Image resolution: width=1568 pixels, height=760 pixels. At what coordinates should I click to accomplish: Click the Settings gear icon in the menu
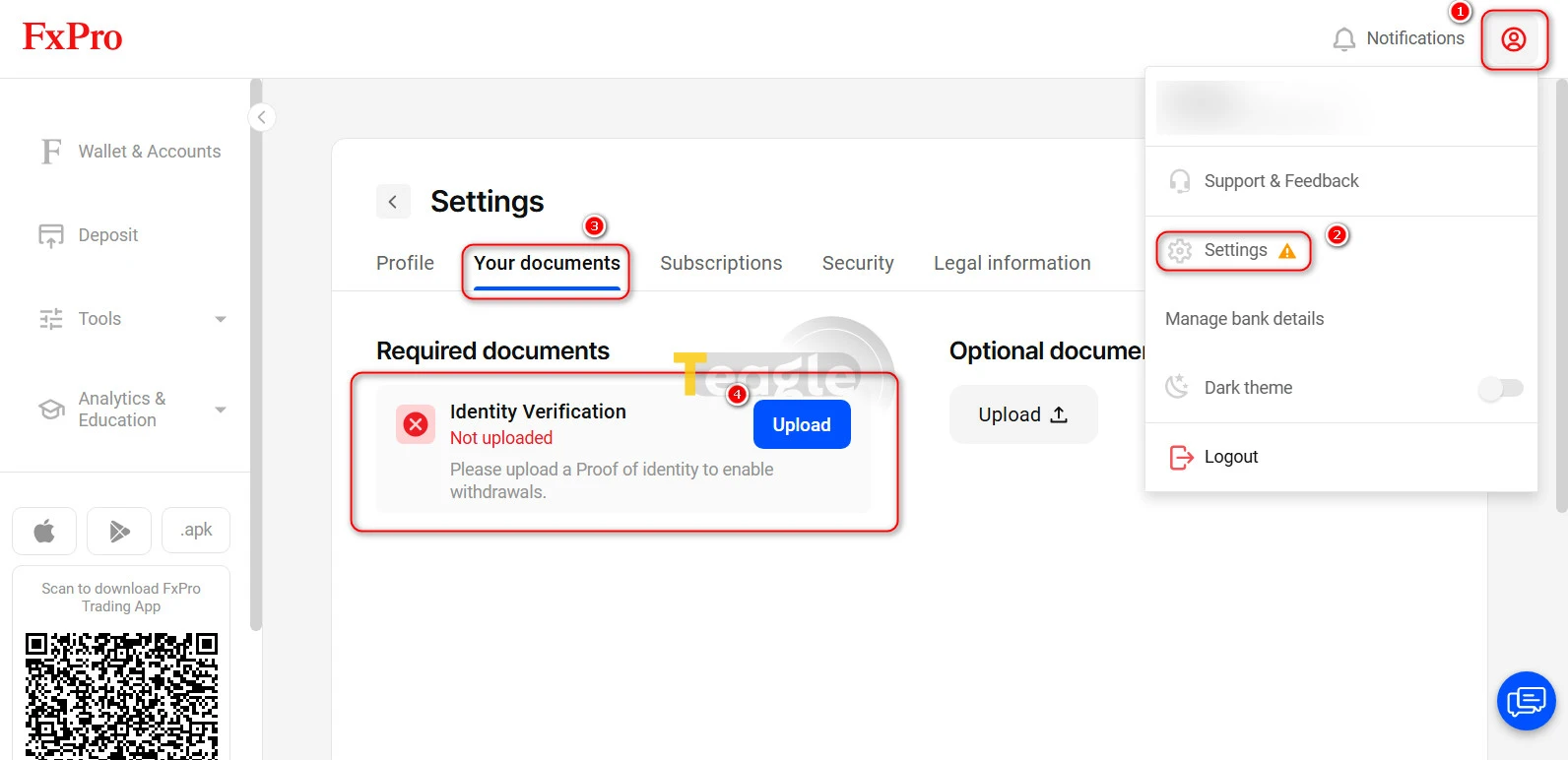1180,251
